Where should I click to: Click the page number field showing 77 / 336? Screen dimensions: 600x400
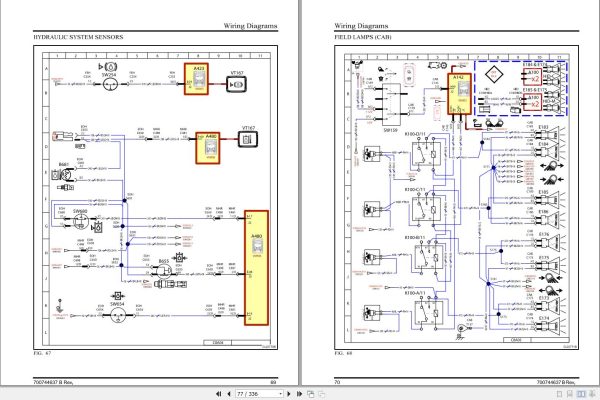pos(257,394)
